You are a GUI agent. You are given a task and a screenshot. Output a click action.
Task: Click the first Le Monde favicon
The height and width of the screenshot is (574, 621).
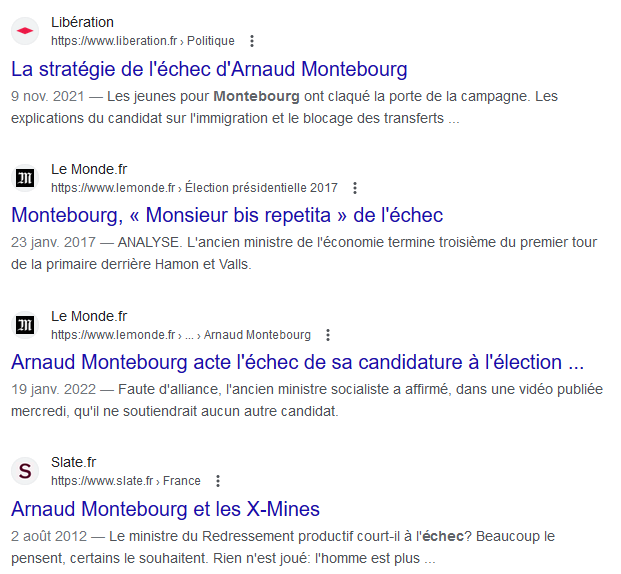point(25,178)
